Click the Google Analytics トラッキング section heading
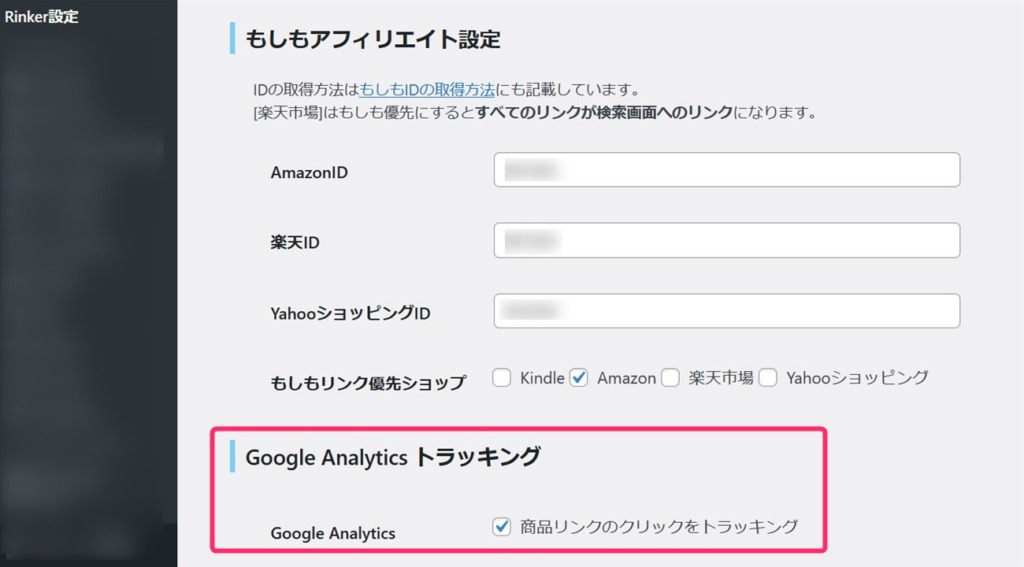1024x567 pixels. tap(392, 457)
